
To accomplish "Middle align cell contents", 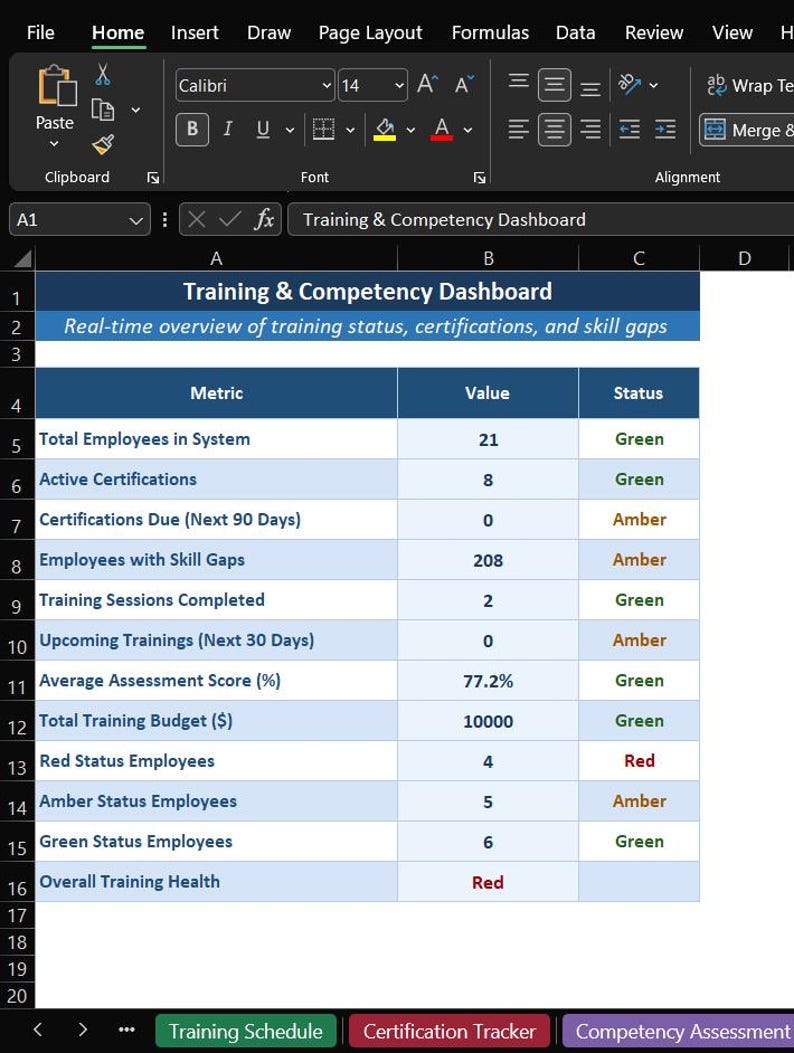I will click(x=554, y=85).
